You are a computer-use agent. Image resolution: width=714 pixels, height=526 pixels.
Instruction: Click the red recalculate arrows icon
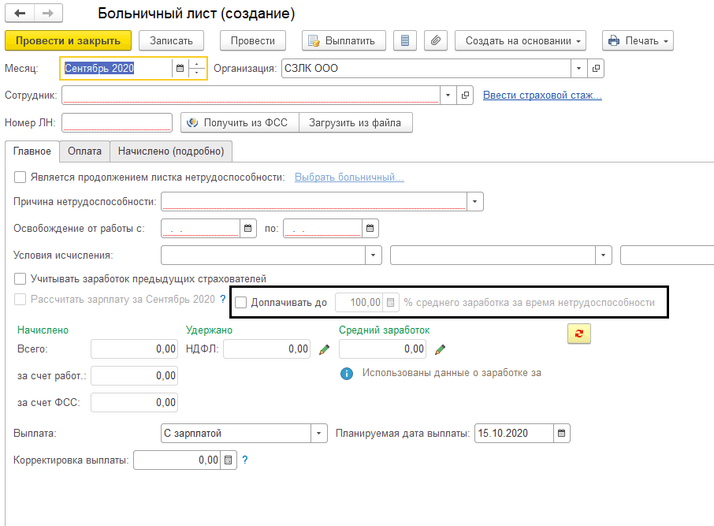[x=579, y=334]
